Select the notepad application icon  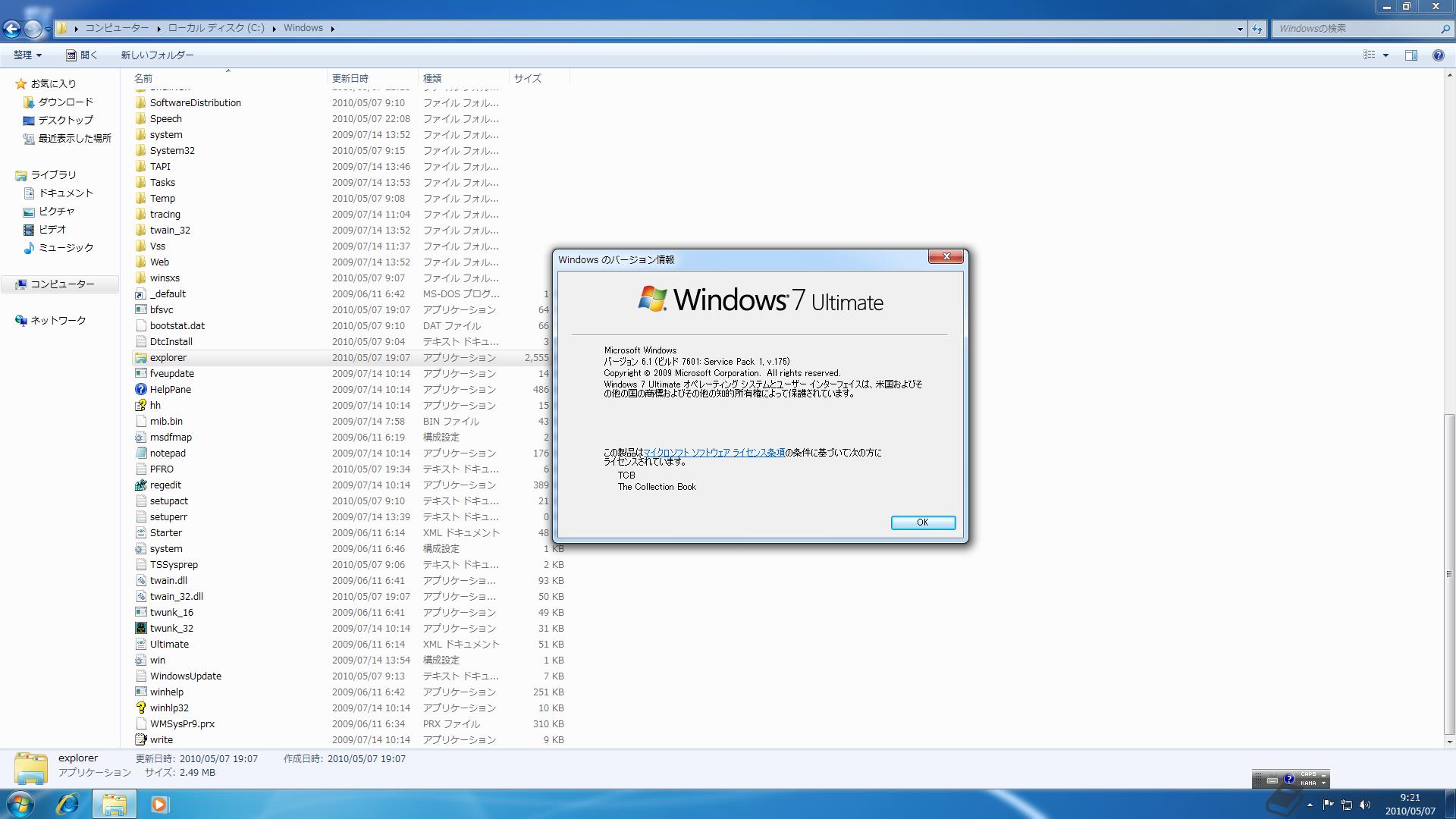[140, 453]
